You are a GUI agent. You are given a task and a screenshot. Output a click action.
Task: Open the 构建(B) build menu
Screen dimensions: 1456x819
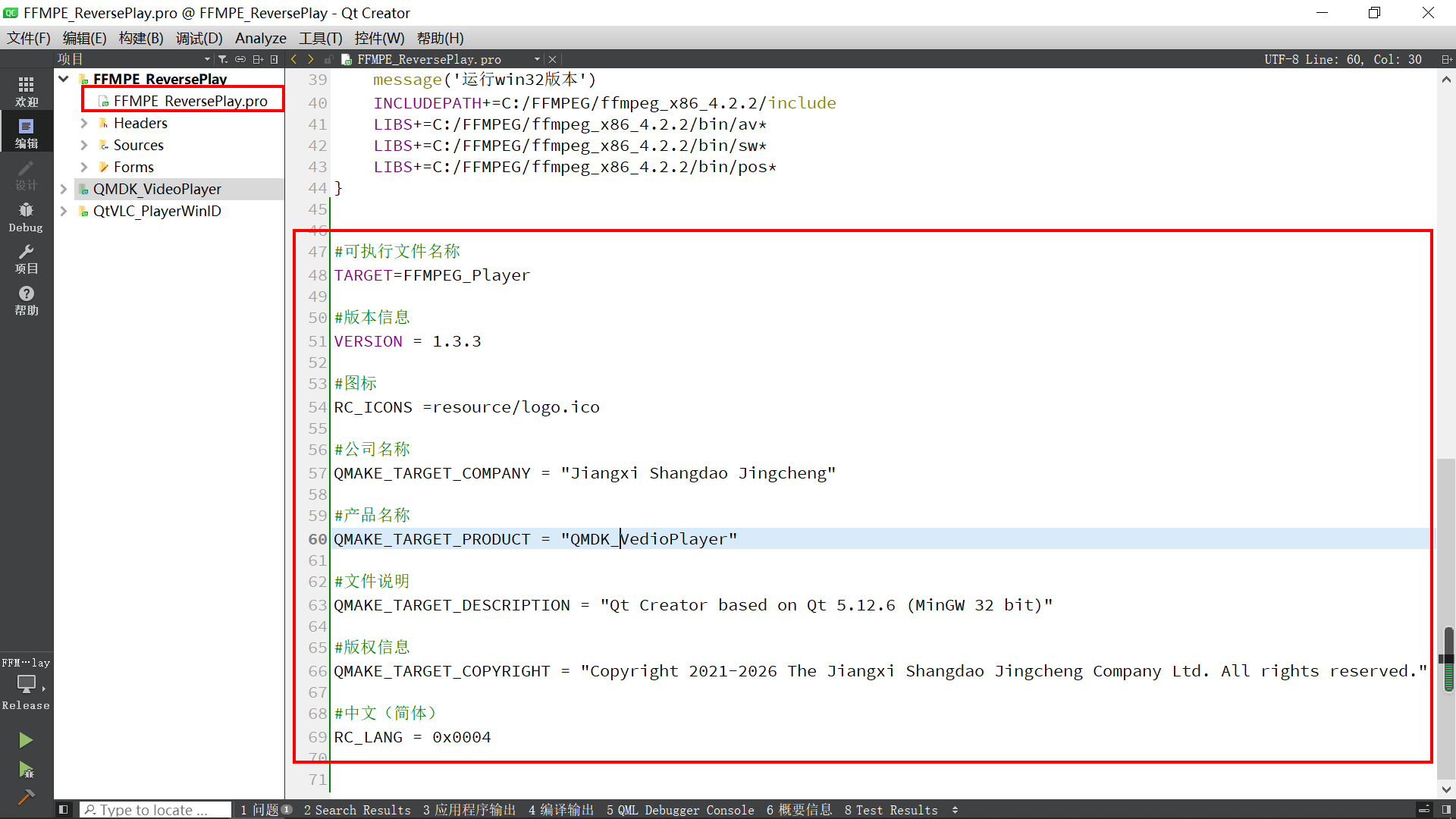click(x=141, y=38)
